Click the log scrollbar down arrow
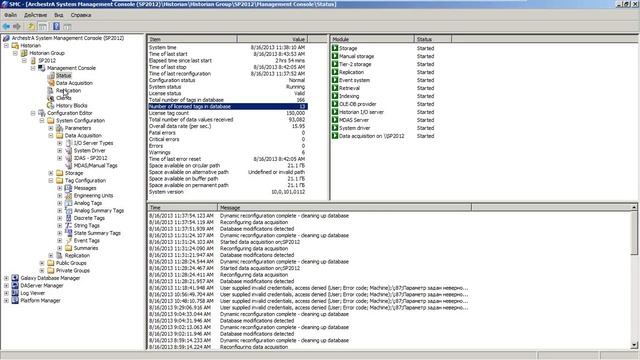Viewport: 640px width, 360px height. [634, 345]
